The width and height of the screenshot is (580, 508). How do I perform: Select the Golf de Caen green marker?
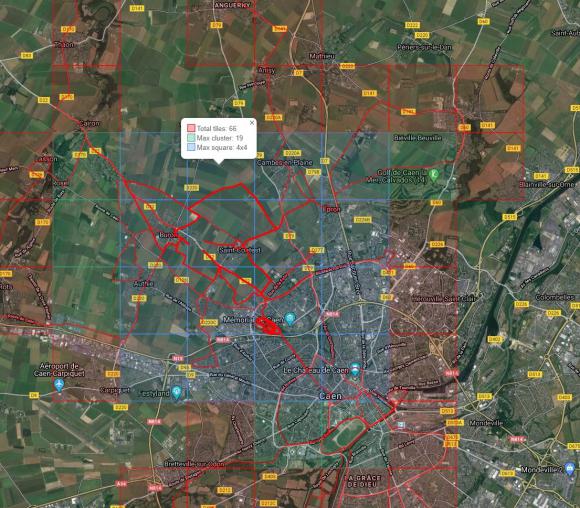(x=434, y=174)
